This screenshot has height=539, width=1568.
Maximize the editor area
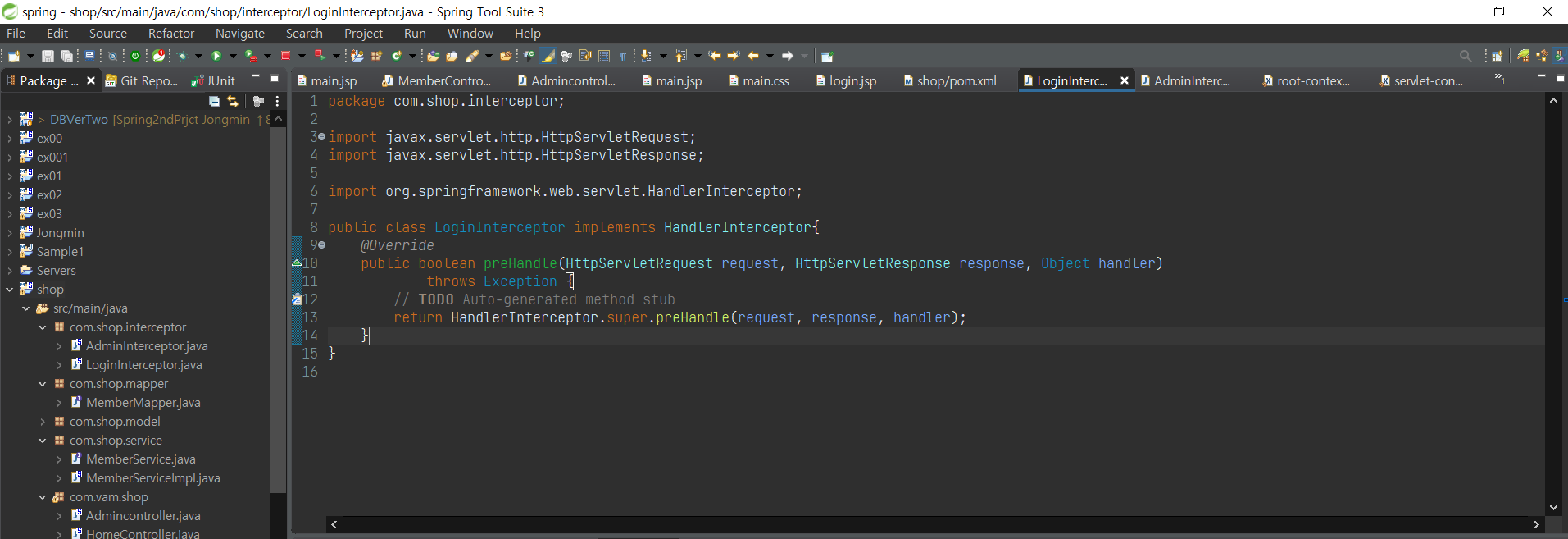[1560, 77]
